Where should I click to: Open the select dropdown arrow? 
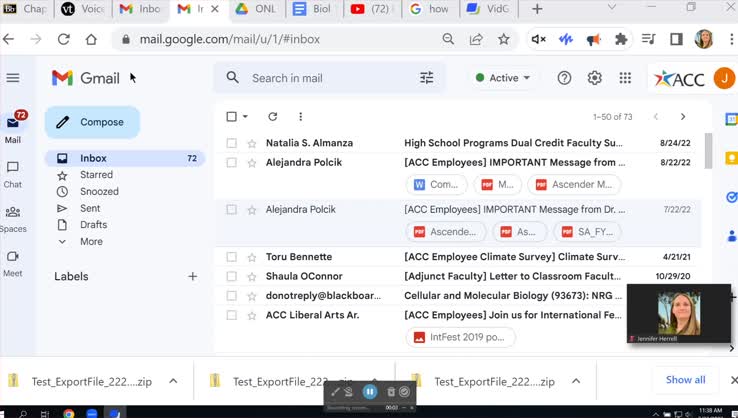coord(245,116)
